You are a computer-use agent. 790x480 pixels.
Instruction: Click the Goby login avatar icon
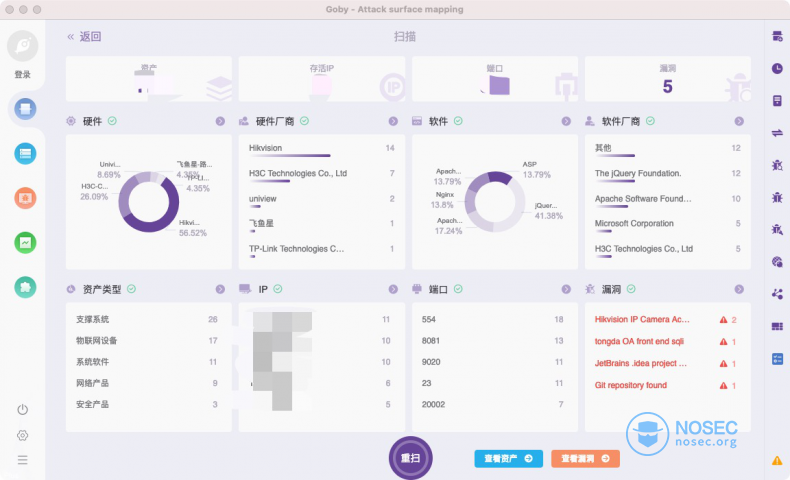click(x=23, y=46)
